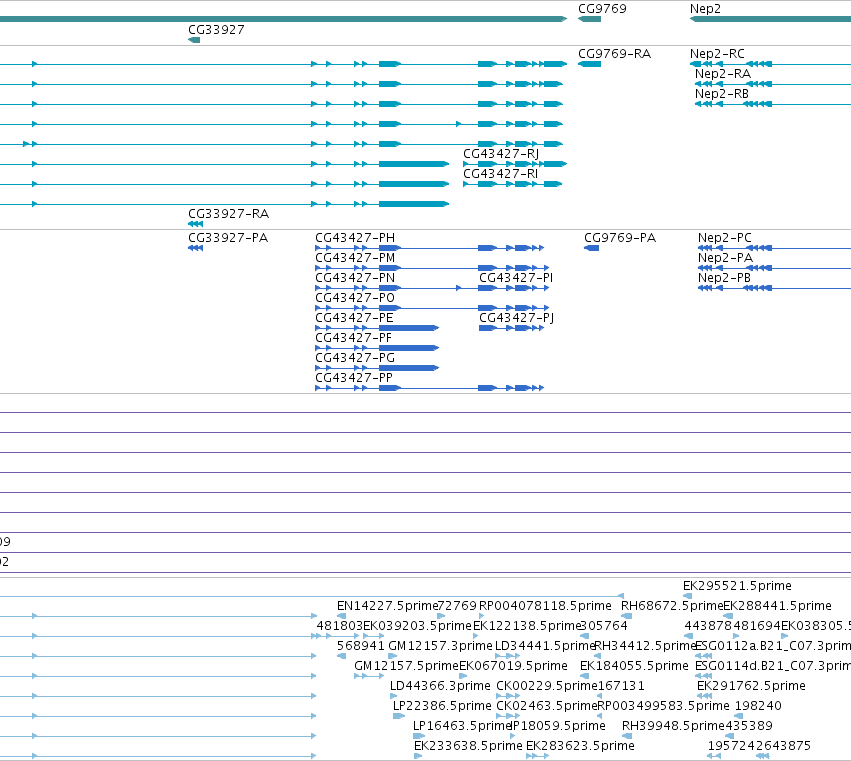The image size is (851, 761).
Task: Open the CG33927 gene label
Action: [x=216, y=30]
